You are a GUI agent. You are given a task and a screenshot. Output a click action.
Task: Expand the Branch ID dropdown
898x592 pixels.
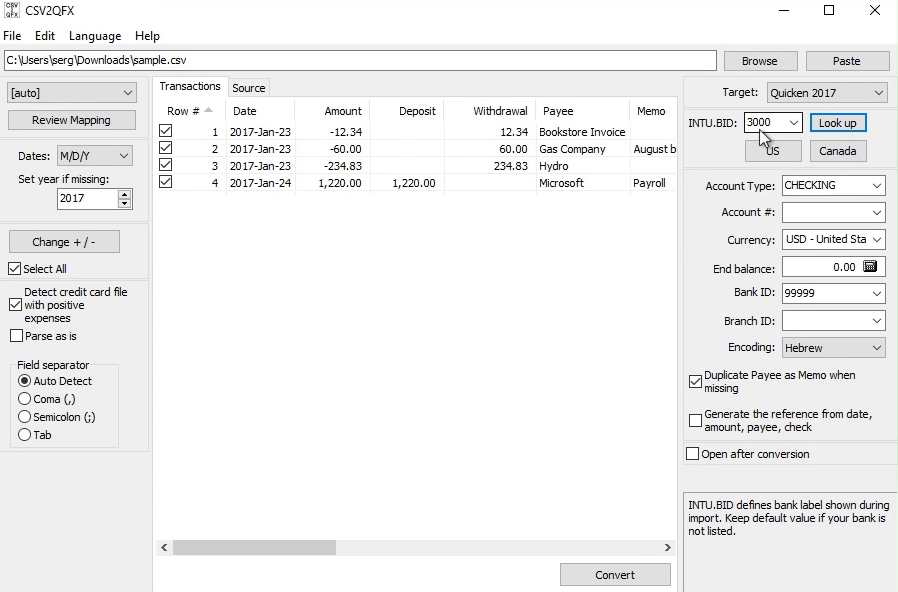point(877,321)
